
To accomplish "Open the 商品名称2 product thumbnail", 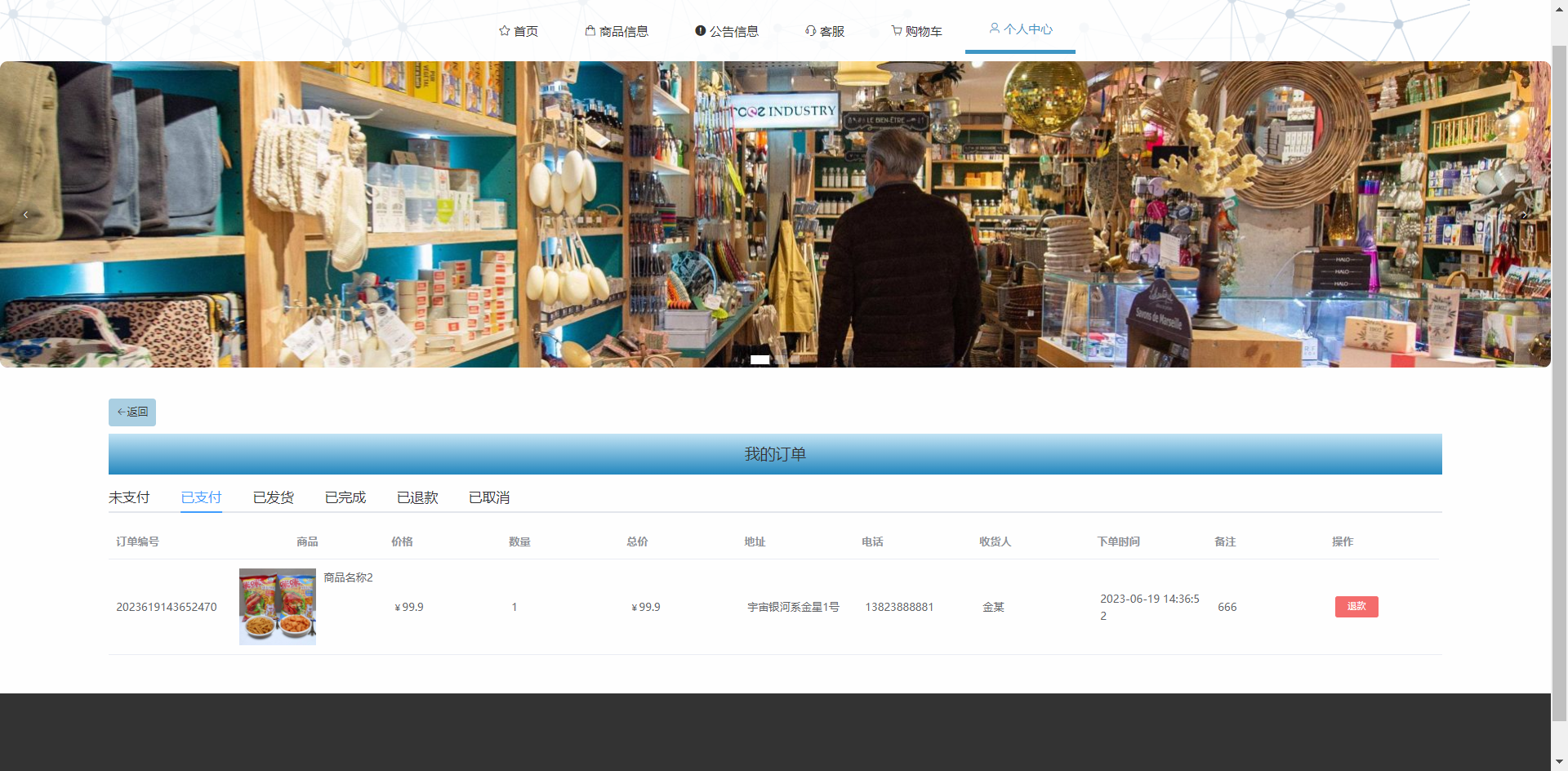I will (x=278, y=607).
